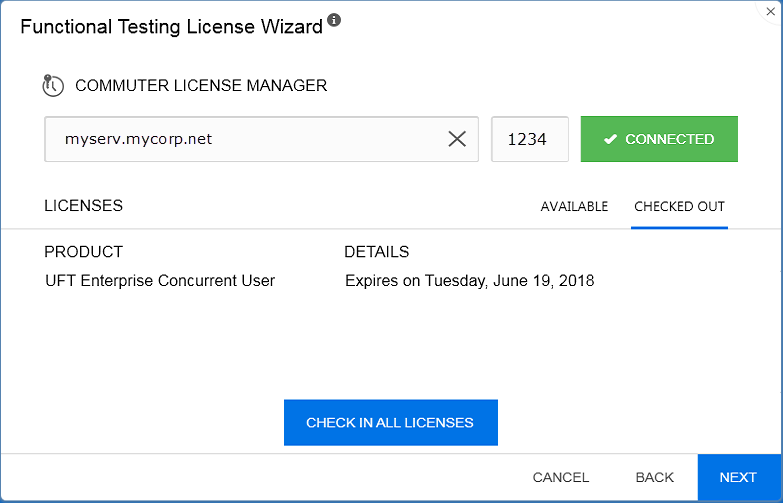
Task: Select the UFT Enterprise Concurrent User license
Action: [x=160, y=281]
